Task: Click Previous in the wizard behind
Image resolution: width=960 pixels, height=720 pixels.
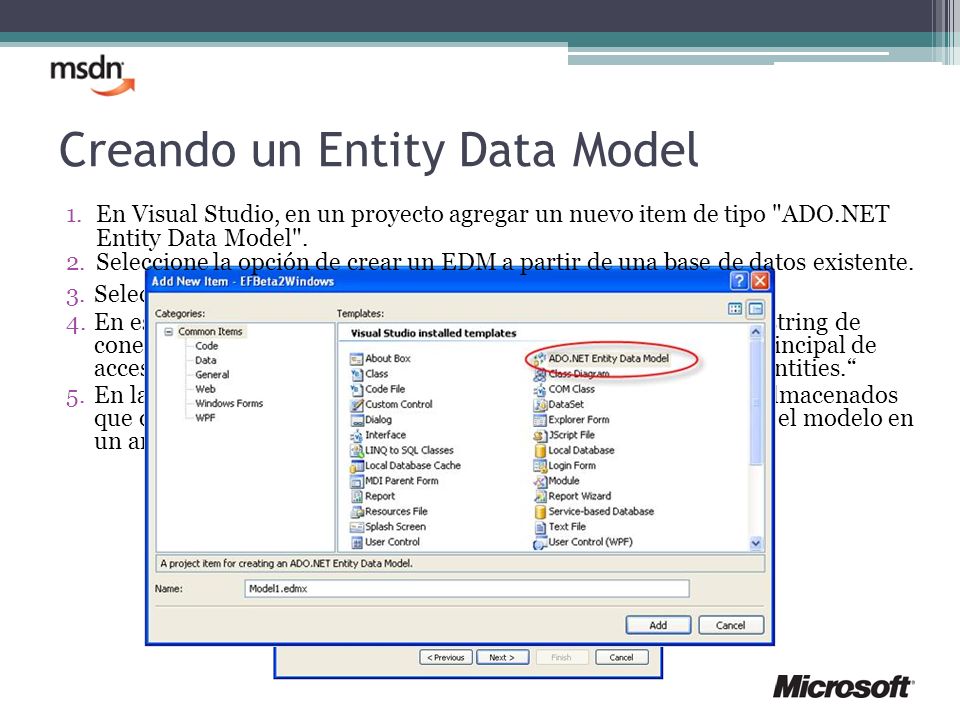Action: click(x=446, y=658)
